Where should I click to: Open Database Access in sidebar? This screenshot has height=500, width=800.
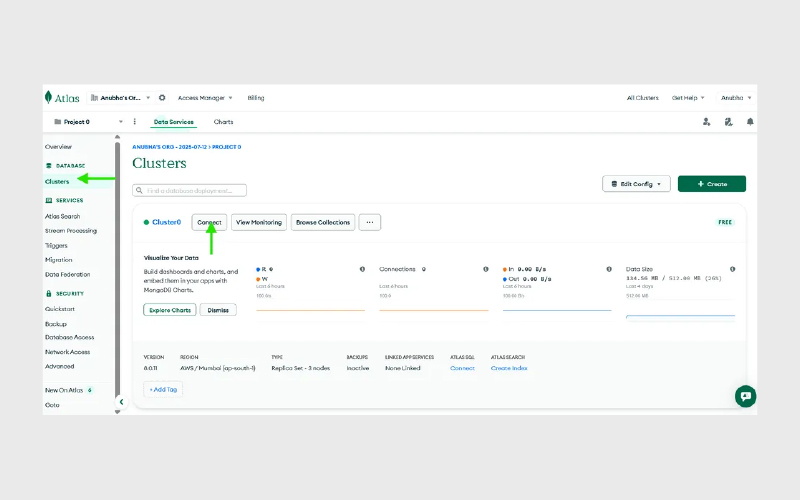pos(69,337)
